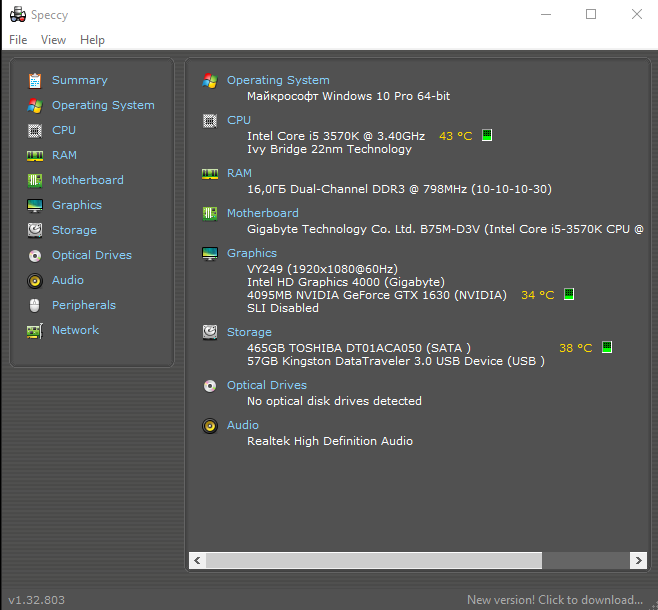
Task: Switch to the CPU section in sidebar
Action: pyautogui.click(x=64, y=130)
